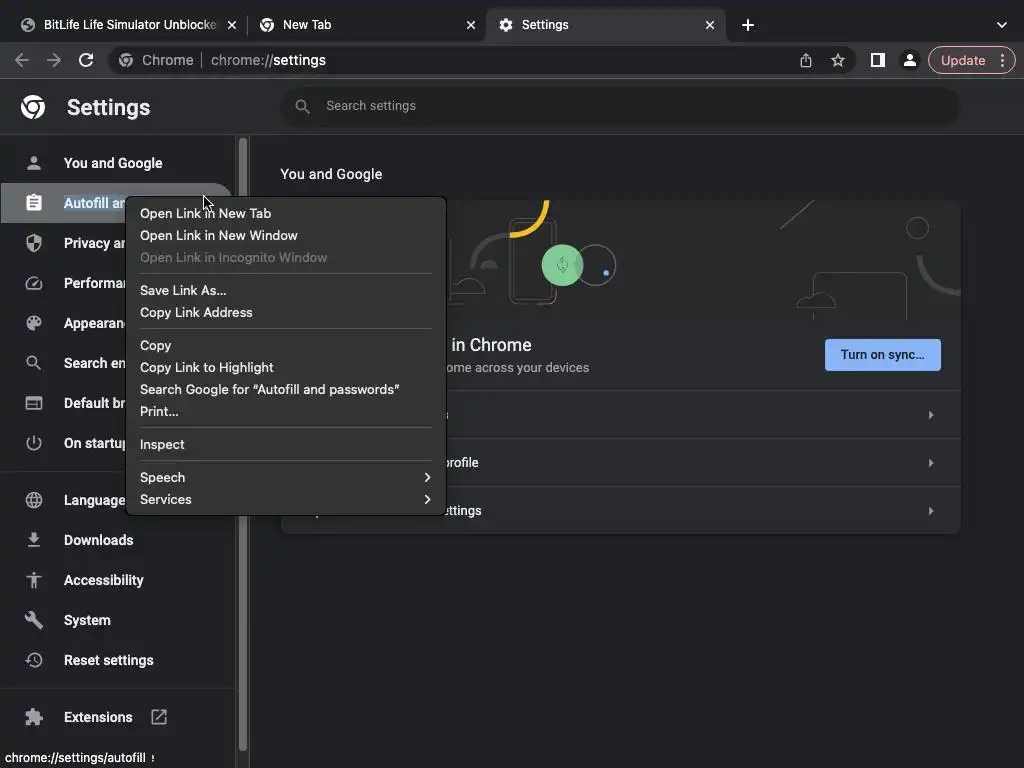The image size is (1024, 768).
Task: Choose Copy from the context menu
Action: point(285,345)
